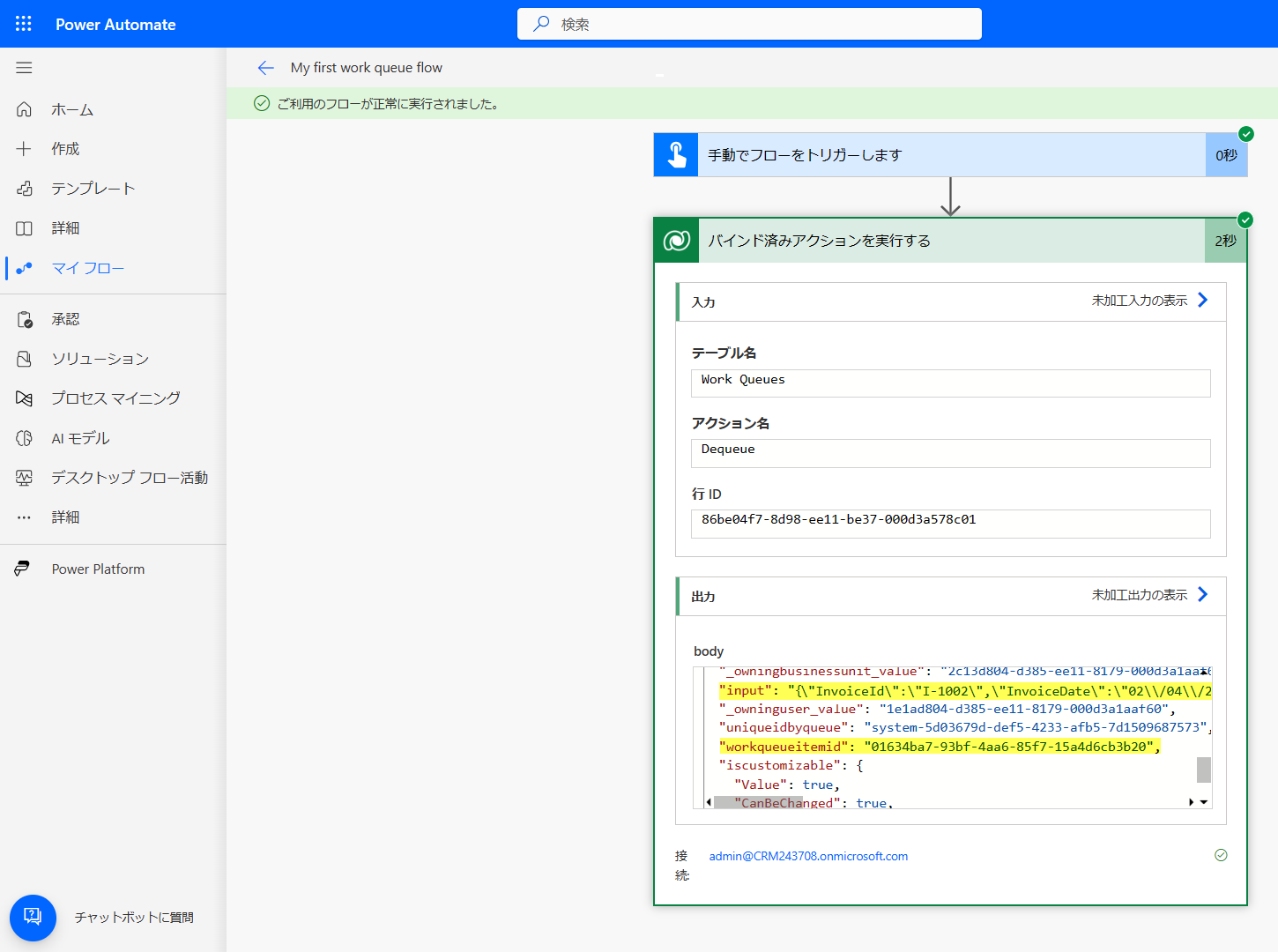Click the アクション名 field showing Dequeue
This screenshot has width=1278, height=952.
(950, 453)
